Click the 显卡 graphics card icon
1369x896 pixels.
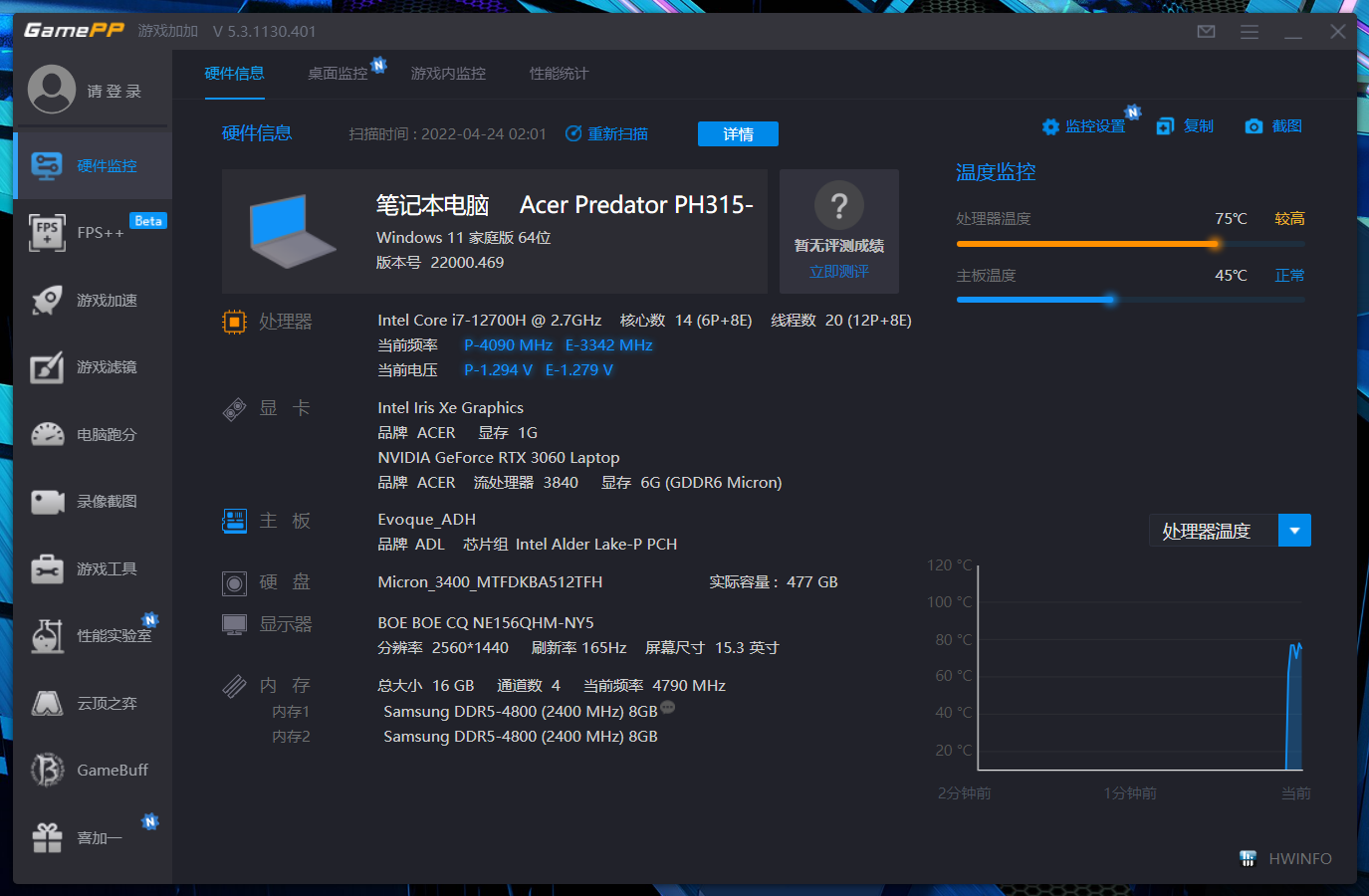pyautogui.click(x=234, y=409)
